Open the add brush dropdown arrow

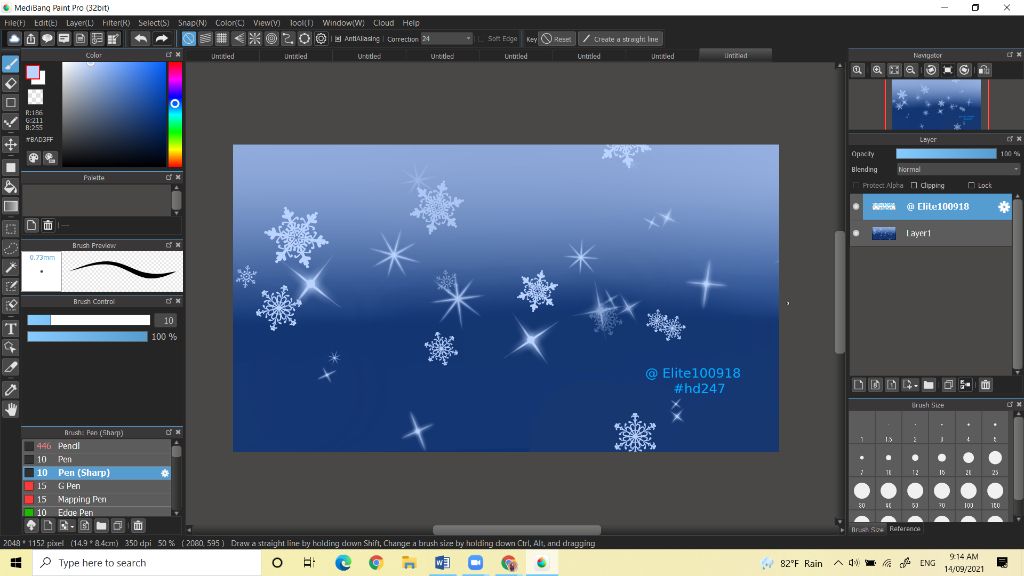(66, 526)
